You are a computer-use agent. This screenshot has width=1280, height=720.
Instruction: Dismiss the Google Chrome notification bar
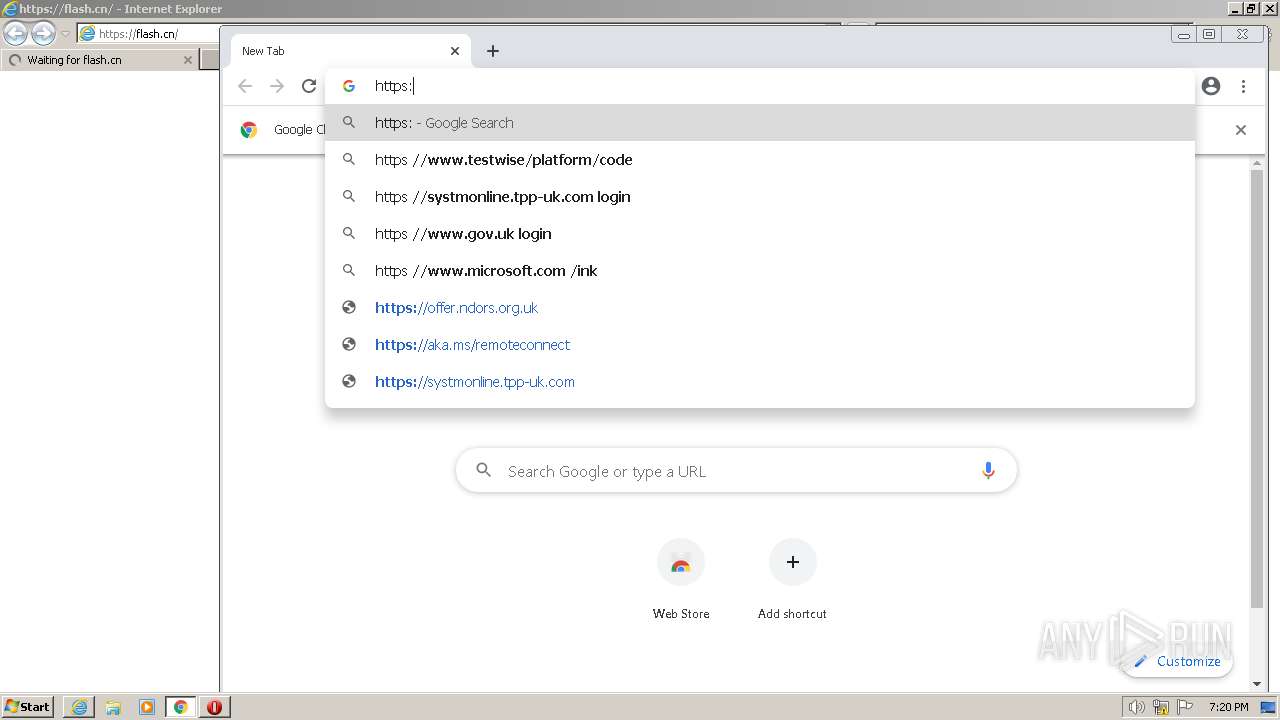click(1241, 130)
